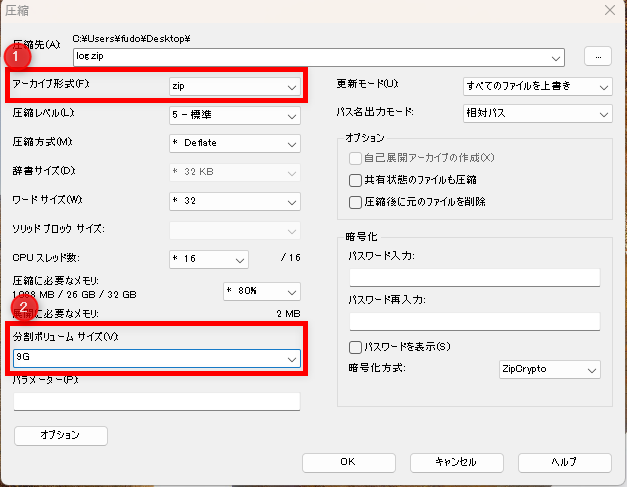
Task: Expand the memory usage 80% dropdown
Action: 260,291
